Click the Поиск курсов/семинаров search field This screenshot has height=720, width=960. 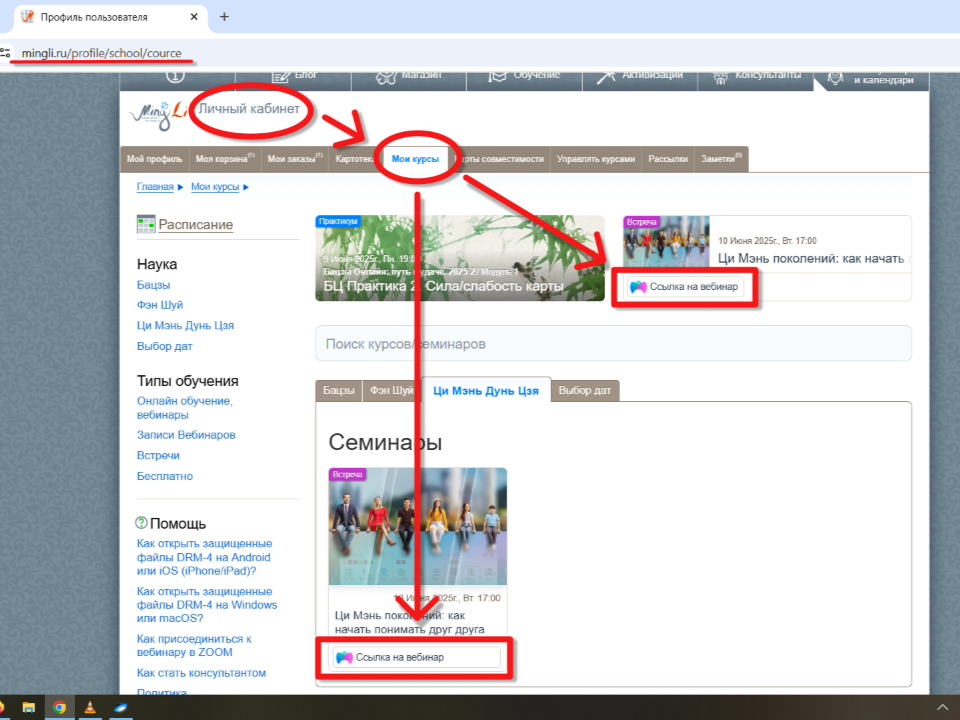pos(613,344)
